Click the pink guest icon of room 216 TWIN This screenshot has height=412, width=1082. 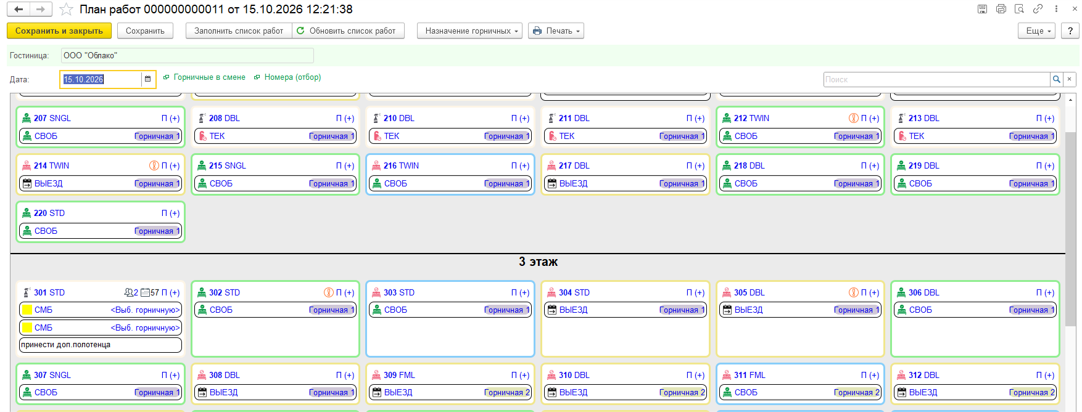[377, 166]
